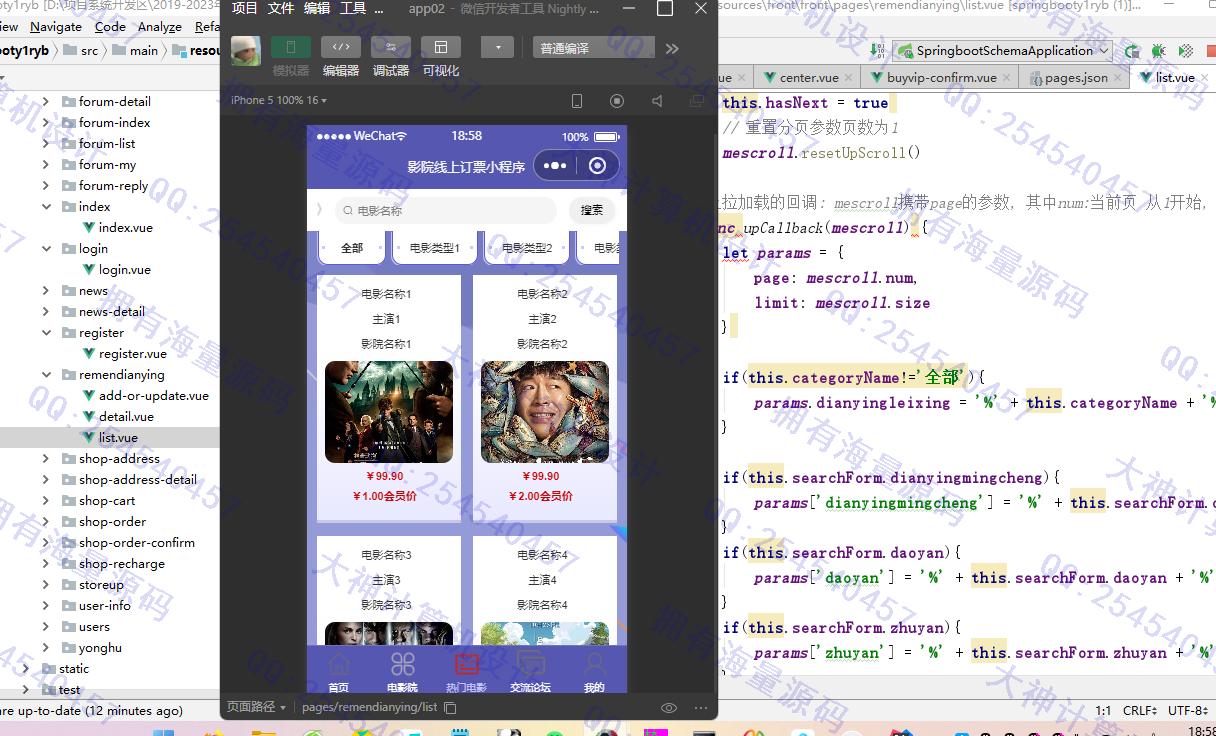Image resolution: width=1216 pixels, height=736 pixels.
Task: Open the compile mode dropdown arrow
Action: [x=497, y=47]
